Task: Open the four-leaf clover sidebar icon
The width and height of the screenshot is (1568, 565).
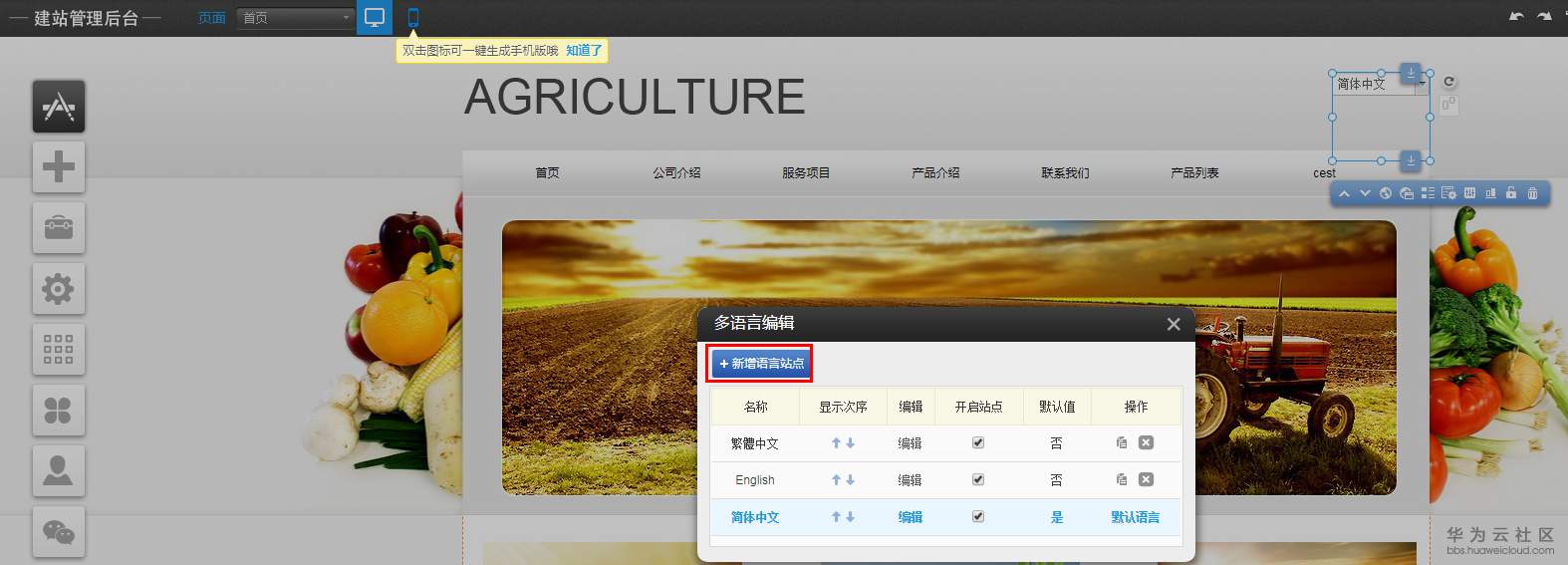Action: click(x=59, y=411)
